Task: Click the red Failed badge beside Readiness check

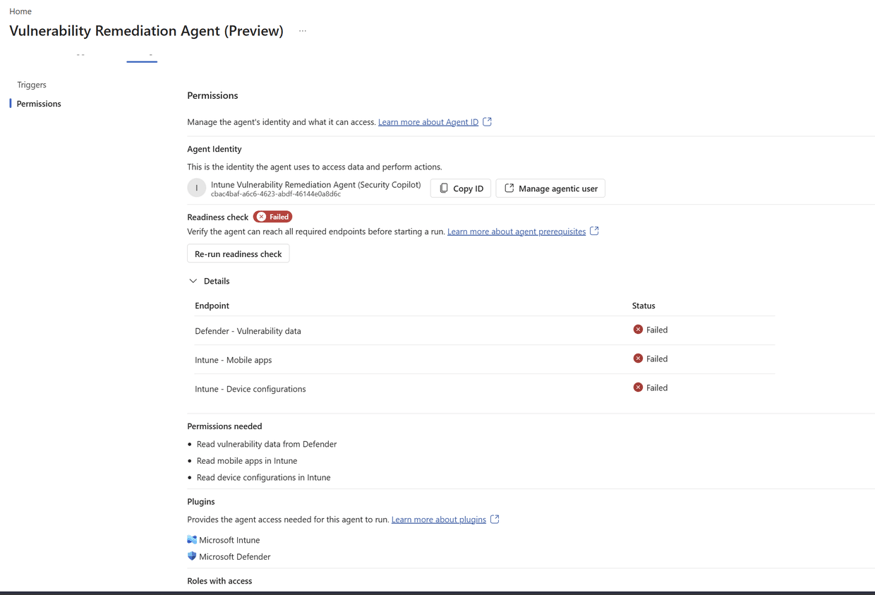Action: 272,217
